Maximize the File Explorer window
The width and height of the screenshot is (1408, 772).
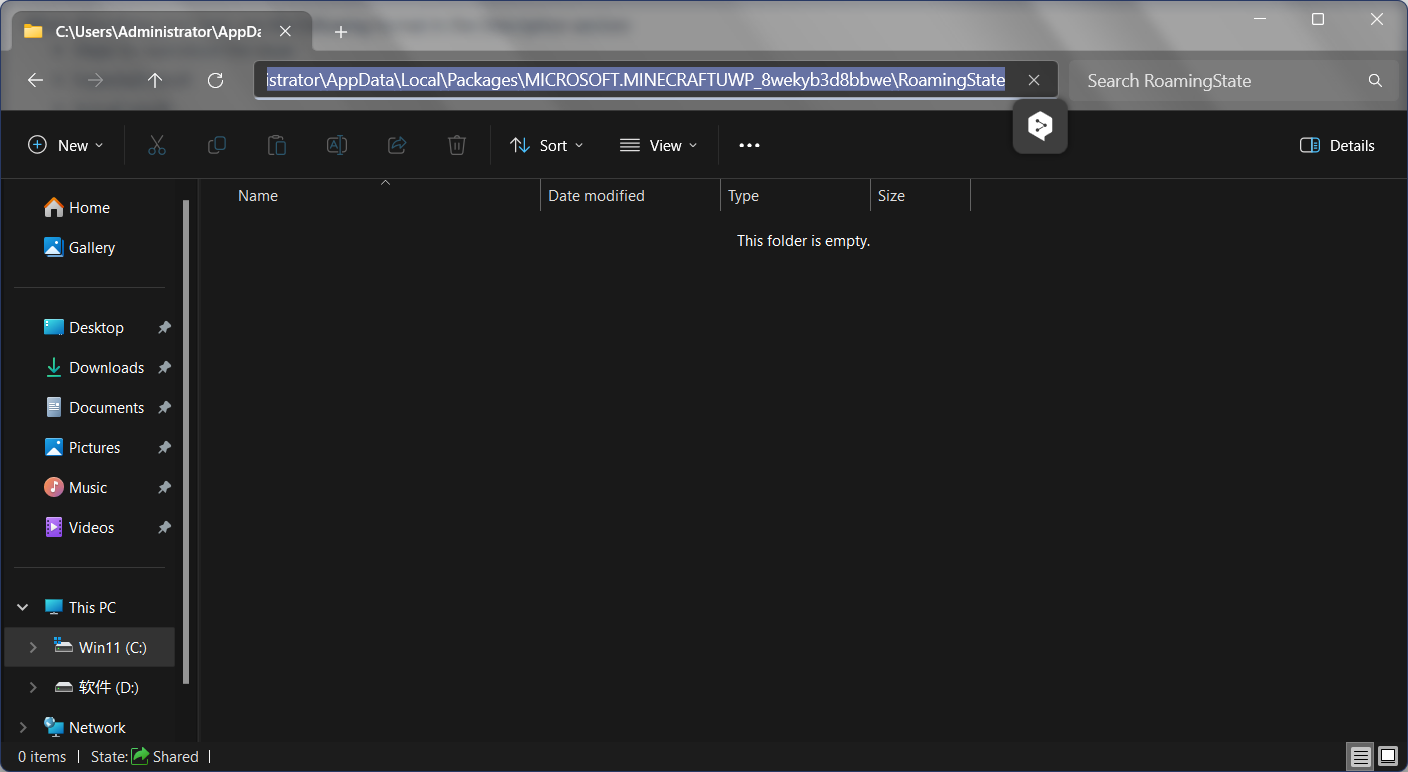1318,20
